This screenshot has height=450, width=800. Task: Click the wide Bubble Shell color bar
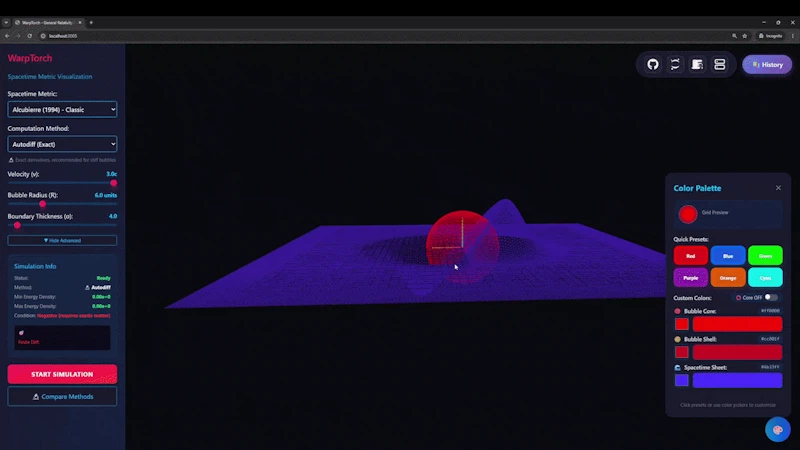(x=737, y=352)
